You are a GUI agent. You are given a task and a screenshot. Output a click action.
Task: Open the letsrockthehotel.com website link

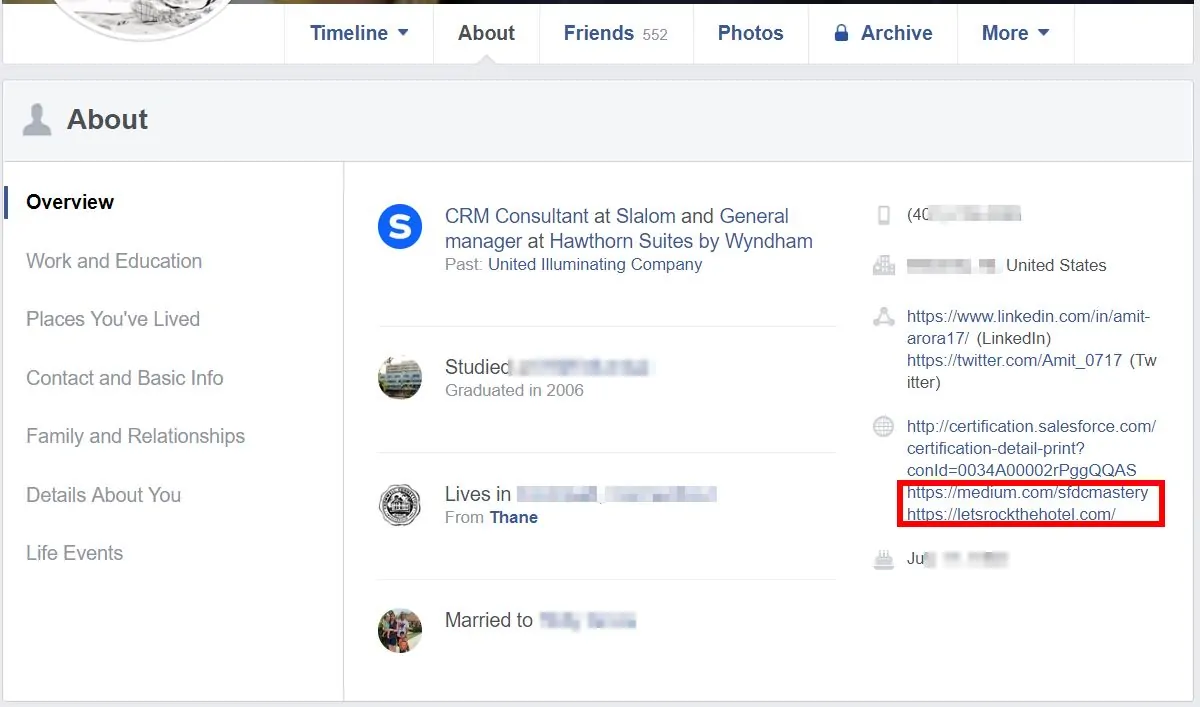click(1009, 514)
